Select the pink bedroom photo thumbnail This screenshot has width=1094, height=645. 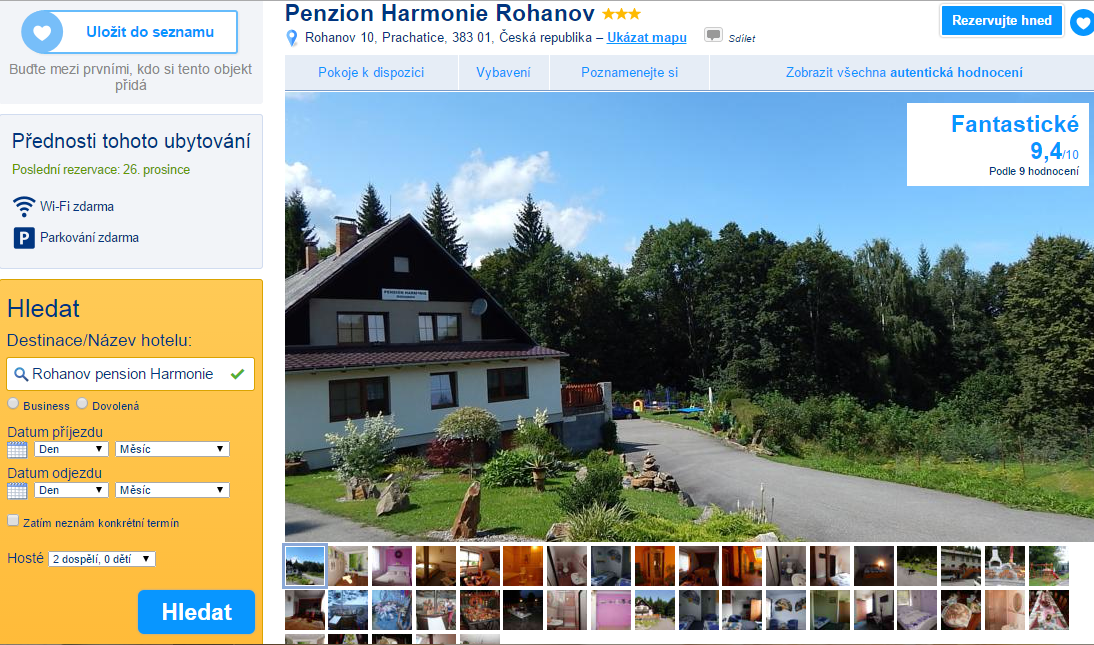pyautogui.click(x=391, y=565)
